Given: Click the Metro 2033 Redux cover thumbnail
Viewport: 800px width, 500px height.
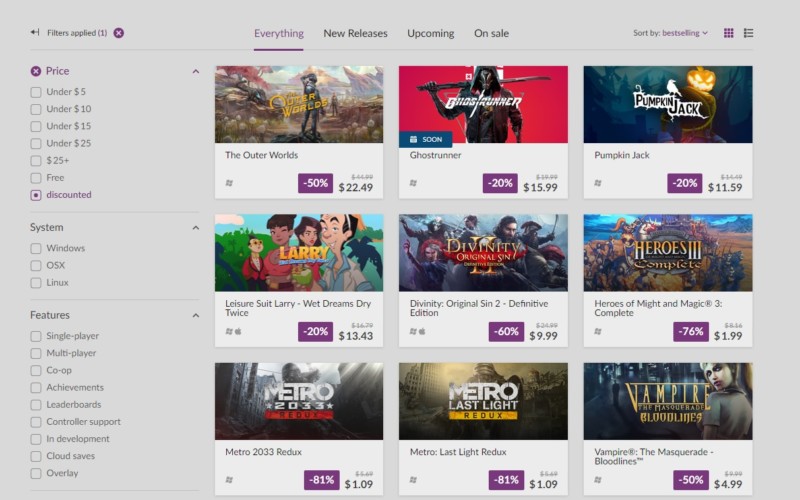Looking at the screenshot, I should pyautogui.click(x=299, y=401).
